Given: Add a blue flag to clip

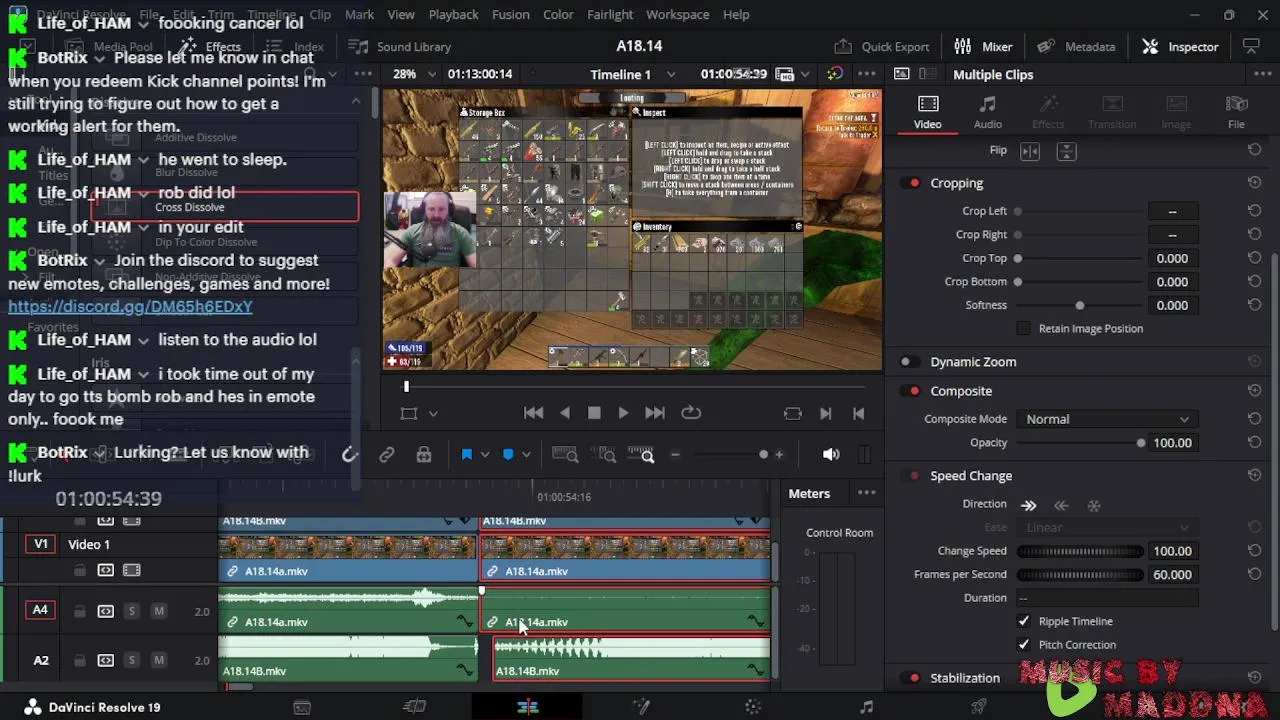Looking at the screenshot, I should click(x=466, y=455).
